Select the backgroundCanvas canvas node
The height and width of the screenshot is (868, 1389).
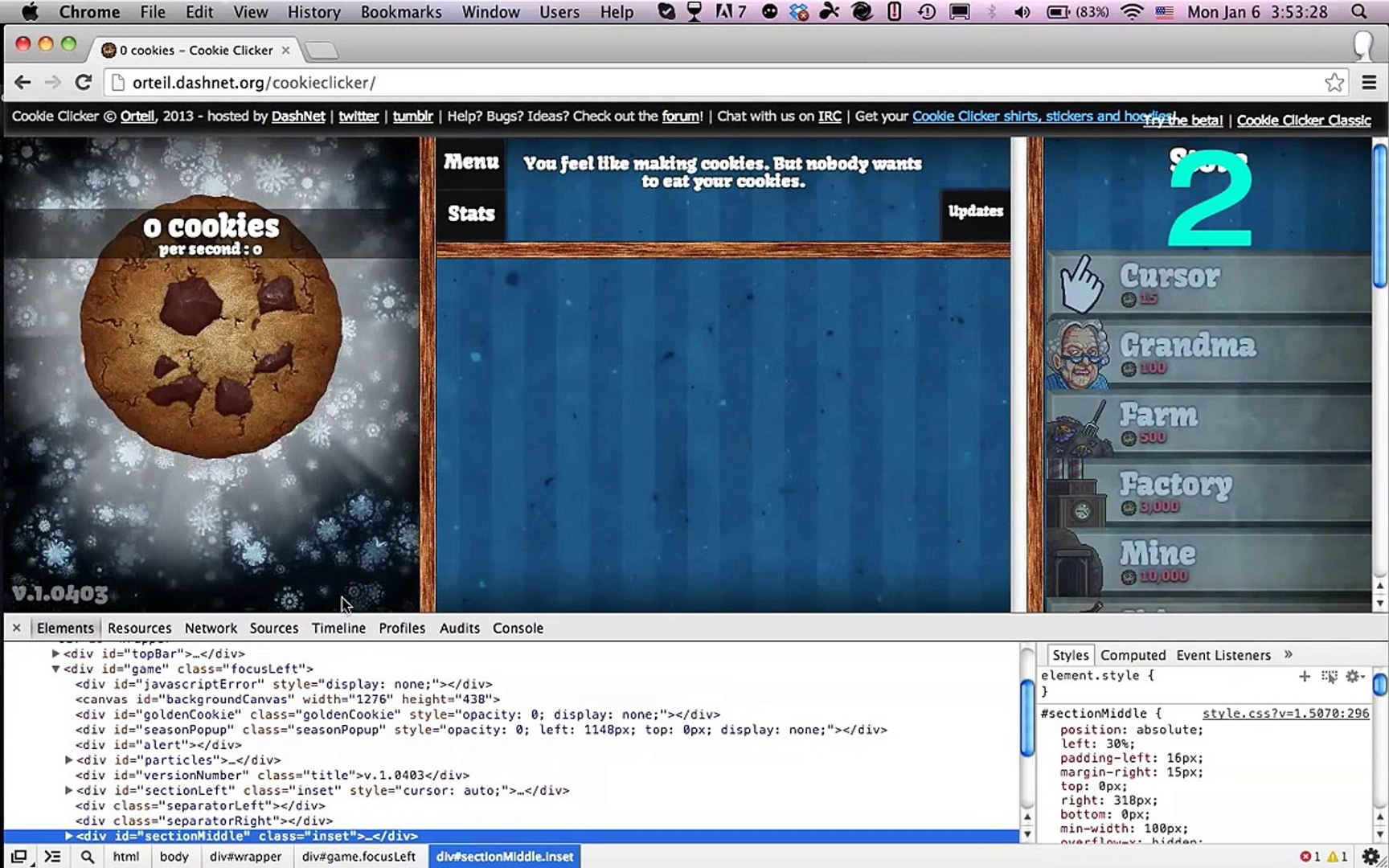pyautogui.click(x=288, y=699)
